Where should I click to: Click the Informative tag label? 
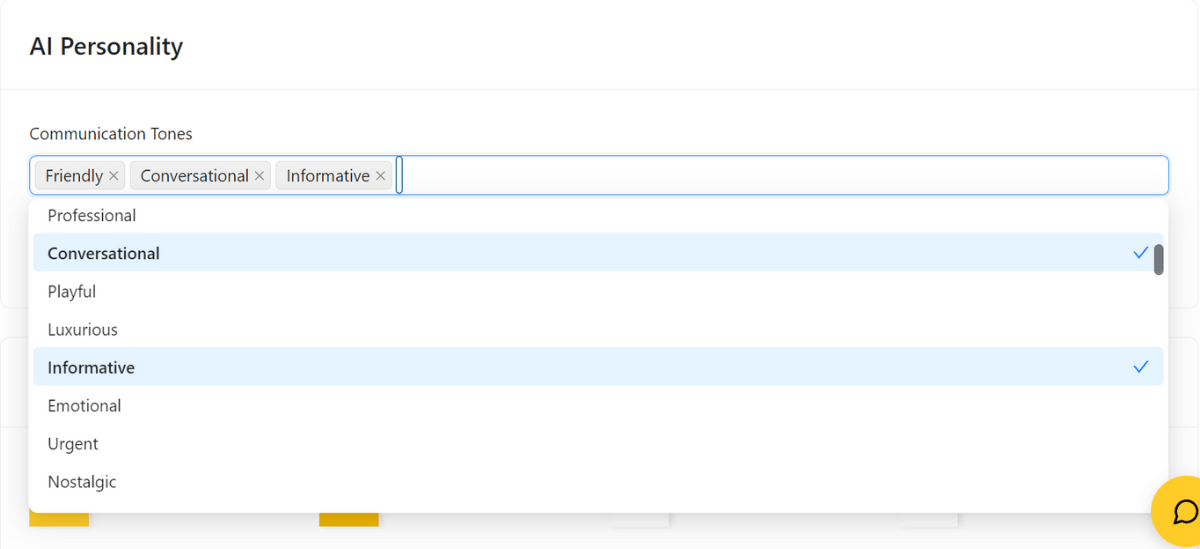(328, 176)
